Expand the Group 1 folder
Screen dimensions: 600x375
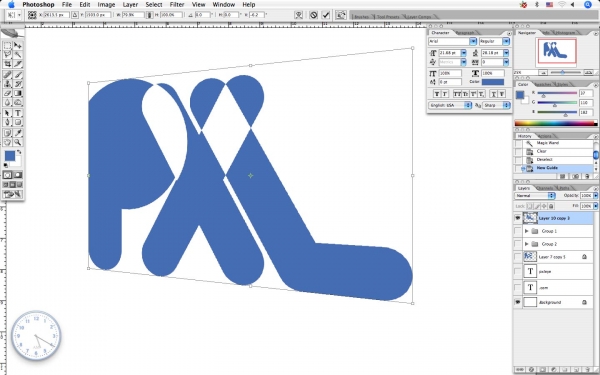tap(527, 231)
